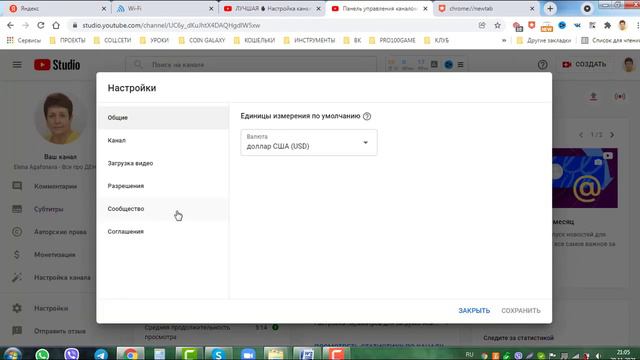Switch to the chrome://newtab tab
640x360 pixels.
click(x=486, y=9)
